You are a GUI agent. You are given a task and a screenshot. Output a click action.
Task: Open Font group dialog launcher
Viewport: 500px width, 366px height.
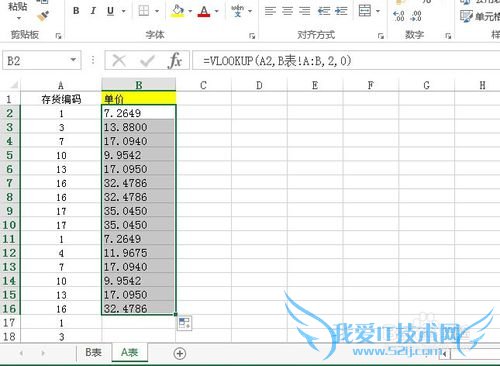(x=252, y=36)
